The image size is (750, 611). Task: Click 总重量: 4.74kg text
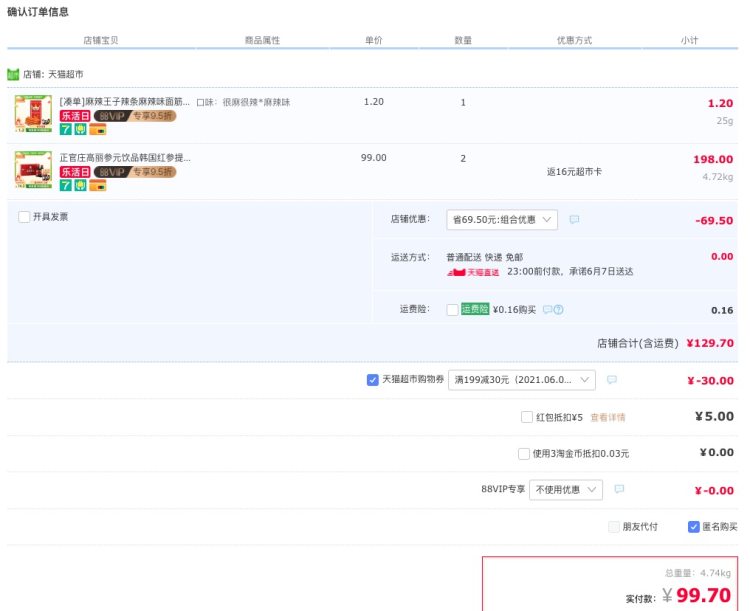click(x=698, y=573)
